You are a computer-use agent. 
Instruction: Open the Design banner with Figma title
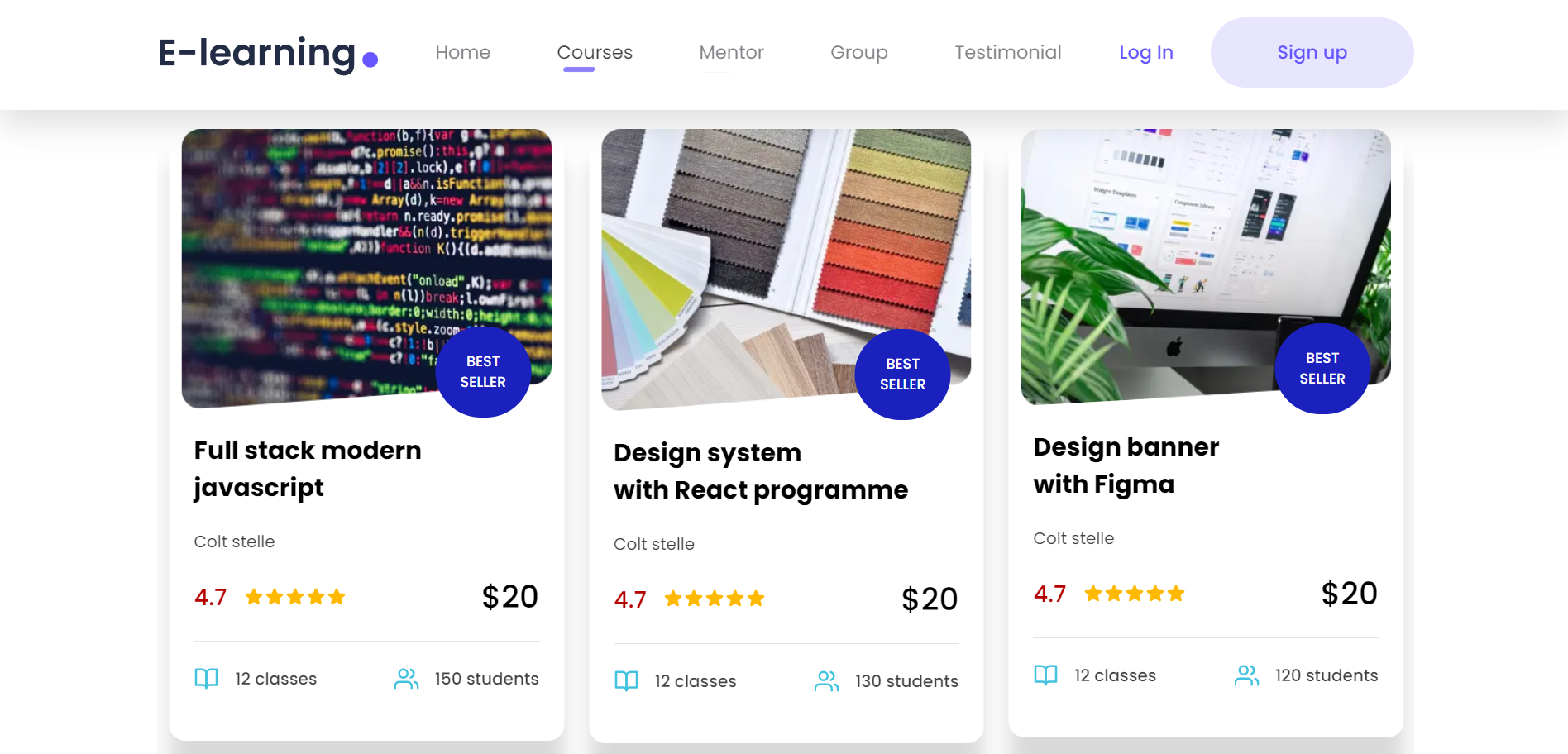(x=1126, y=465)
